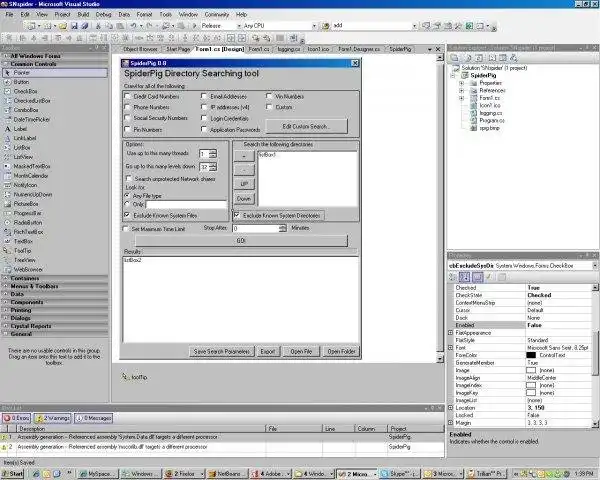This screenshot has width=600, height=480.
Task: Switch to the Start Page tab
Action: coord(178,49)
